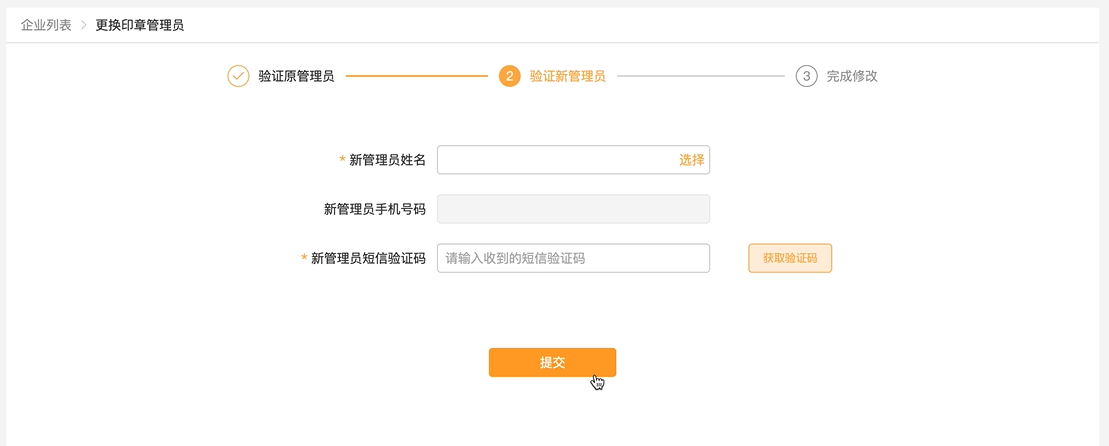1109x446 pixels.
Task: Select the 验证新管理员 step label
Action: pyautogui.click(x=568, y=76)
